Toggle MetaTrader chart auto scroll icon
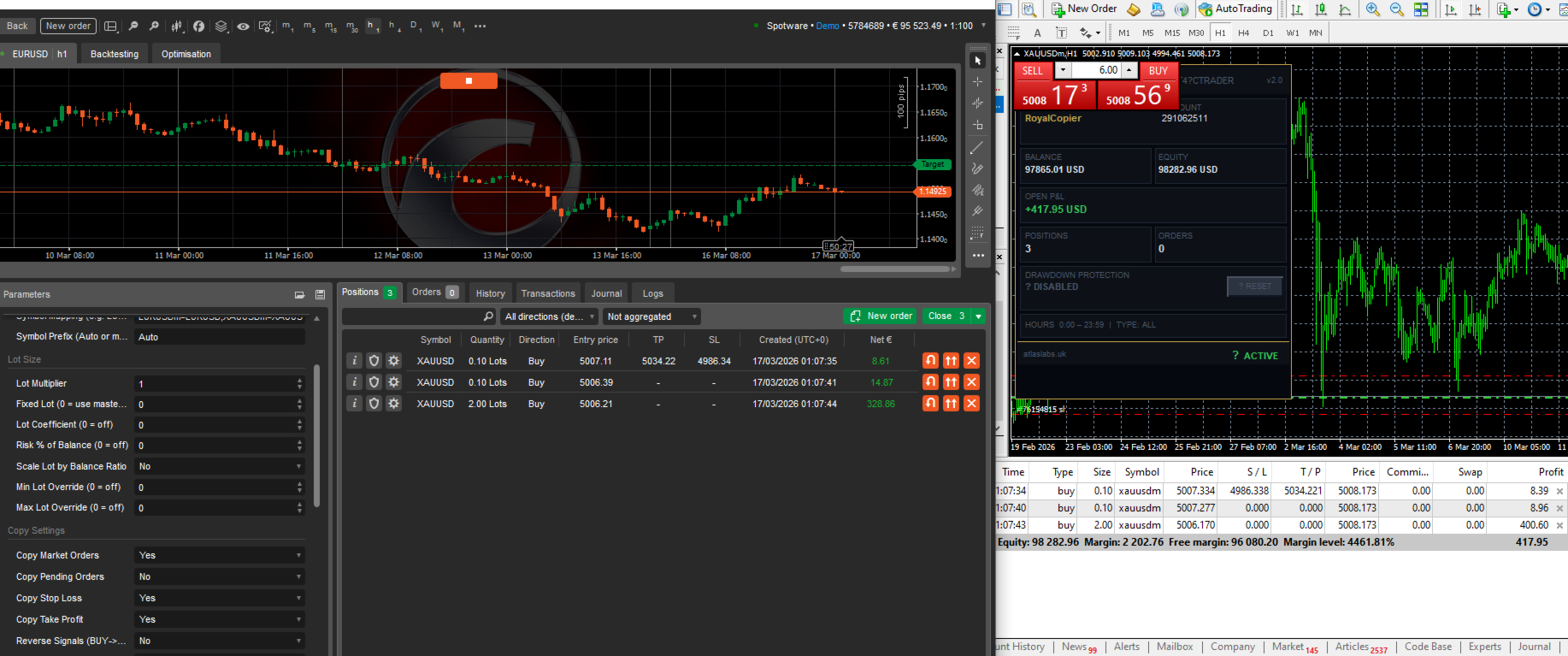Viewport: 1568px width, 656px height. (x=1451, y=9)
